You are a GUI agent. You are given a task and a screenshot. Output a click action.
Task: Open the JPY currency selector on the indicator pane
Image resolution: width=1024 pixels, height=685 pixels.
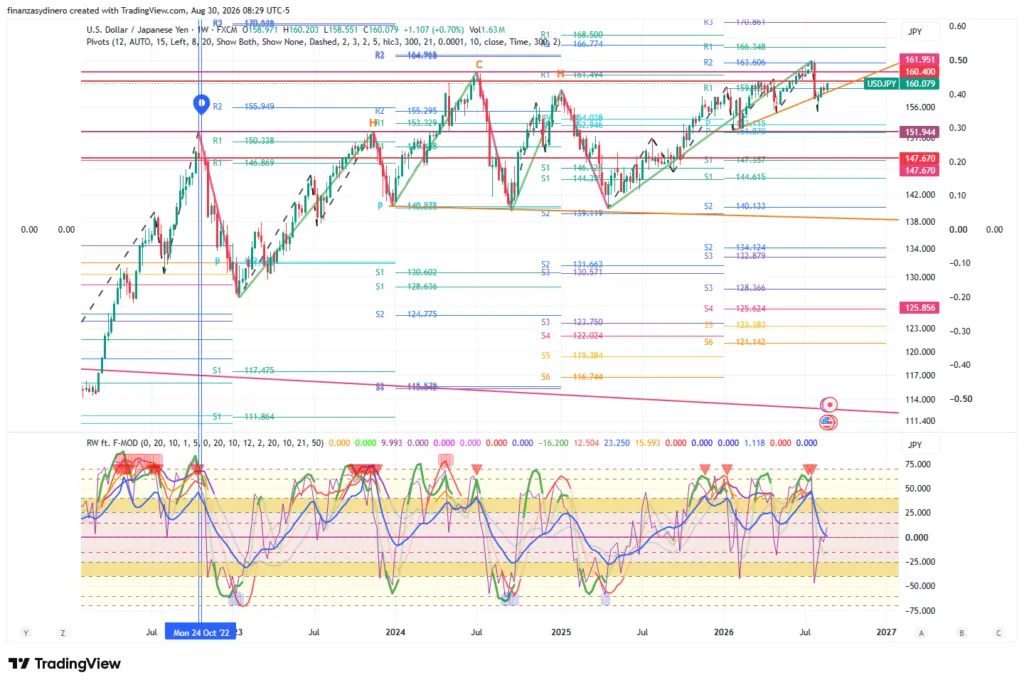click(920, 445)
